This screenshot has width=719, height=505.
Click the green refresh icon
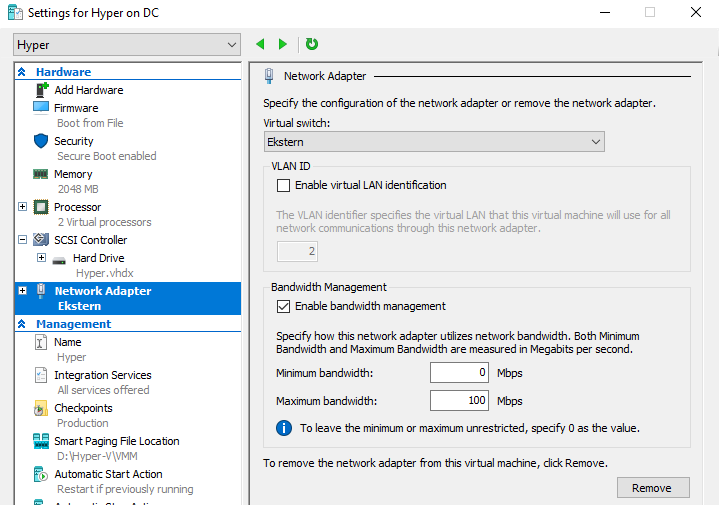312,44
